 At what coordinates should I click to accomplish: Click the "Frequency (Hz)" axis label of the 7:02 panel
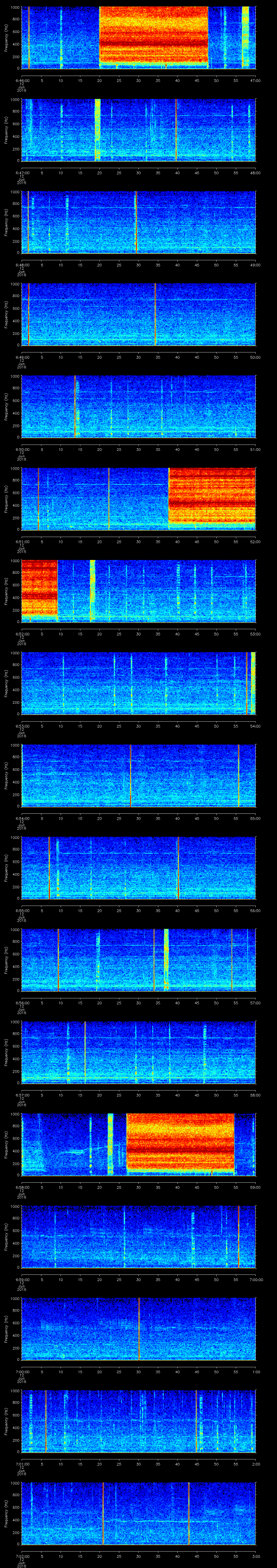click(7, 1513)
